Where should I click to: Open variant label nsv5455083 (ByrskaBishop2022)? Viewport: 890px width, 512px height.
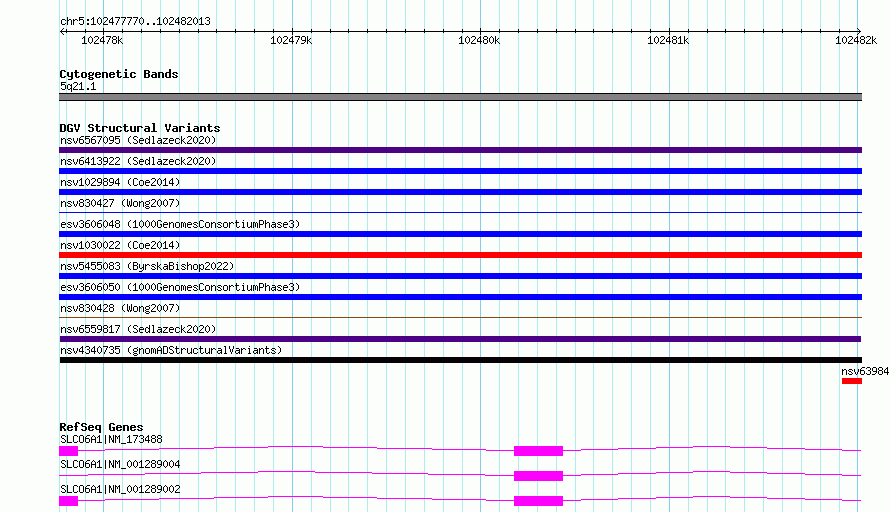pos(147,266)
